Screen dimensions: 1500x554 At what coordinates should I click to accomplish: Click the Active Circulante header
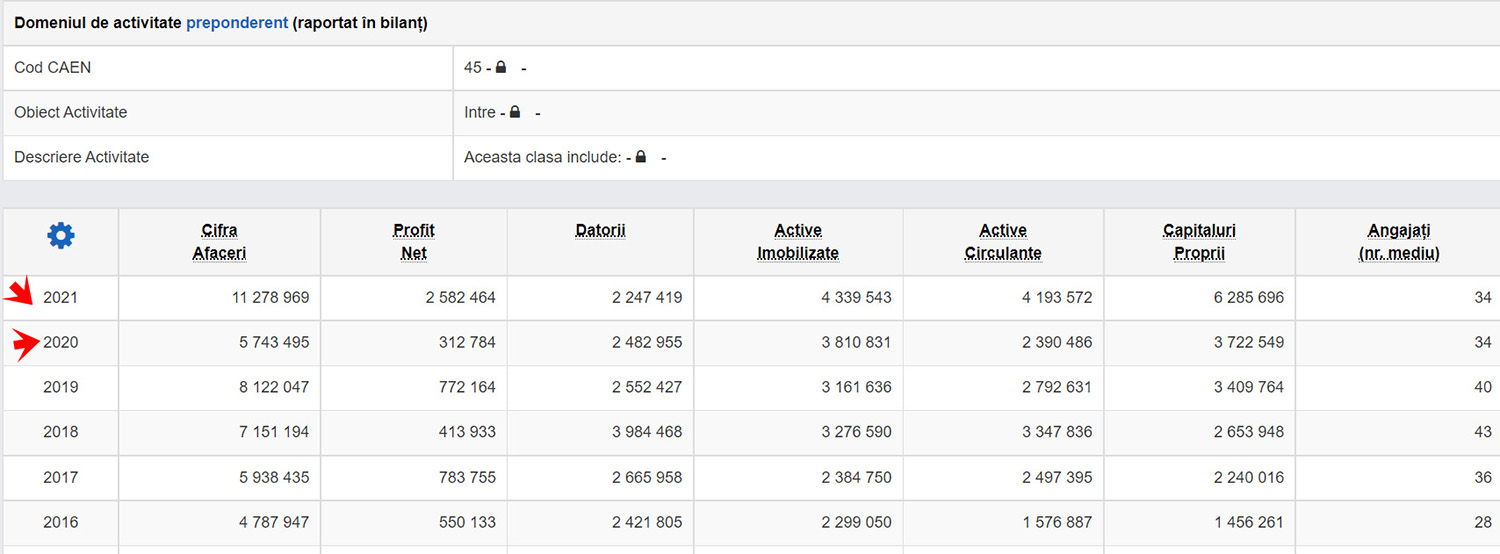tap(1003, 242)
